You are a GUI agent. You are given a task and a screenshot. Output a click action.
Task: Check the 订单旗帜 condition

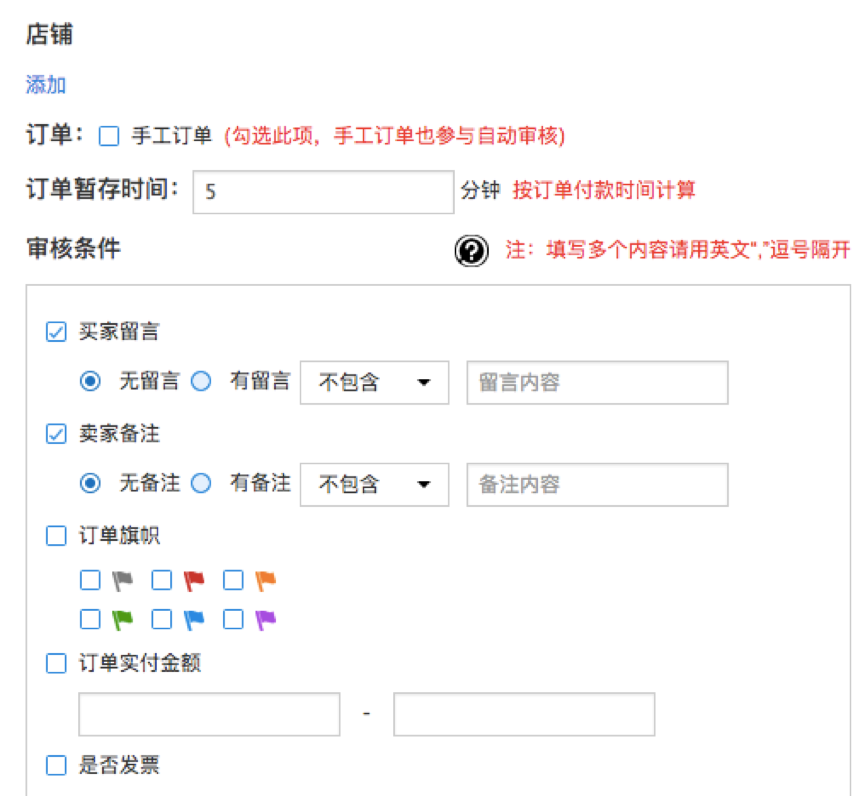pos(57,536)
